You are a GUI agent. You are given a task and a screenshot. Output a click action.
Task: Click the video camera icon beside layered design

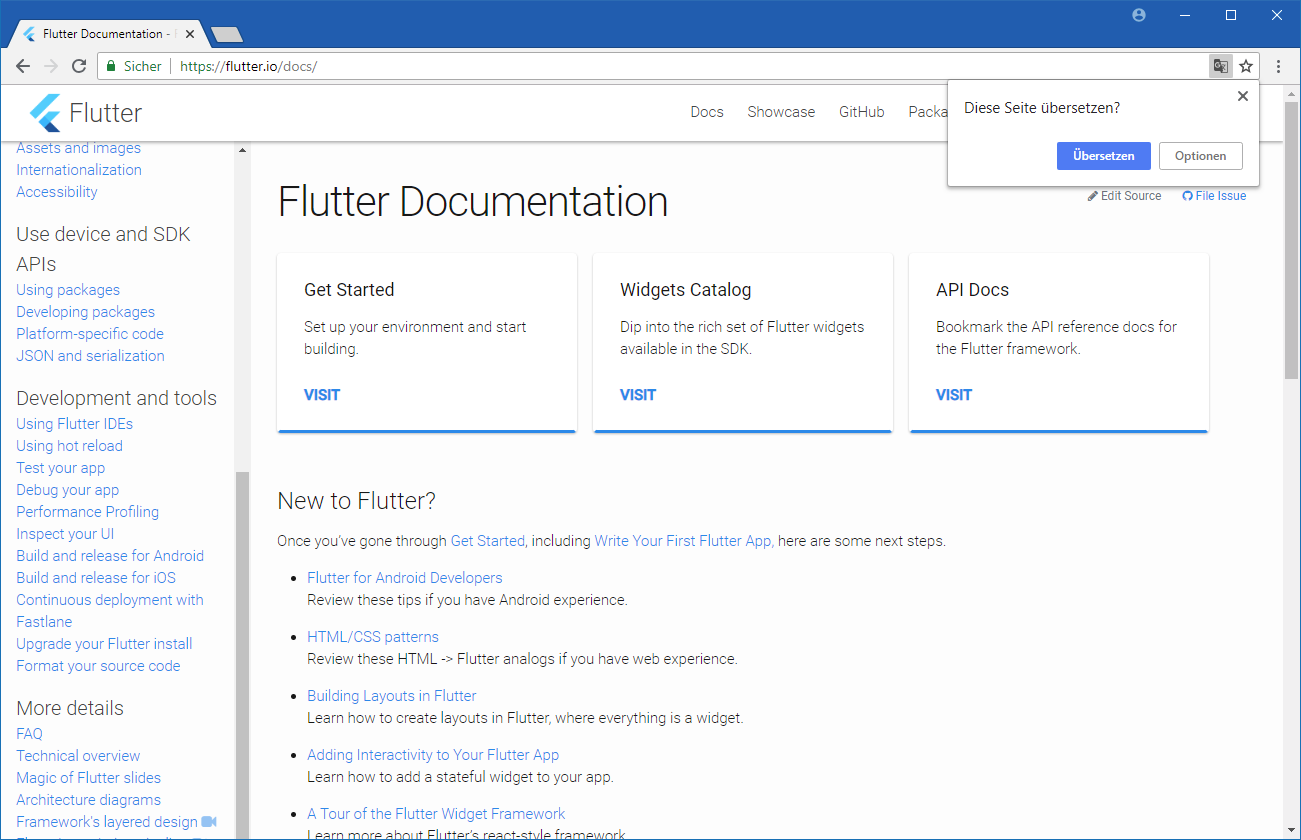[x=209, y=821]
